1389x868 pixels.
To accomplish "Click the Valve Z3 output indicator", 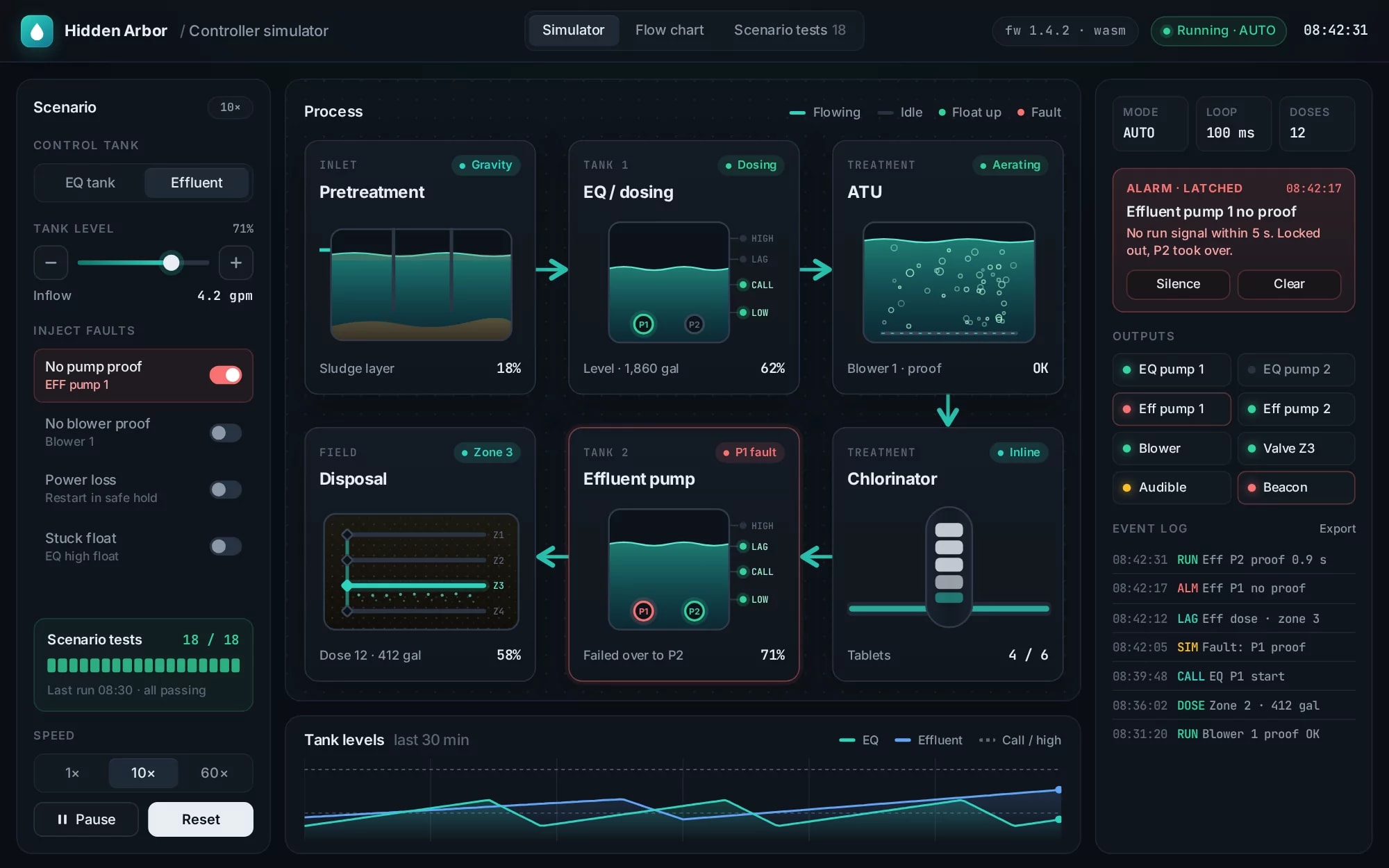I will point(1296,449).
